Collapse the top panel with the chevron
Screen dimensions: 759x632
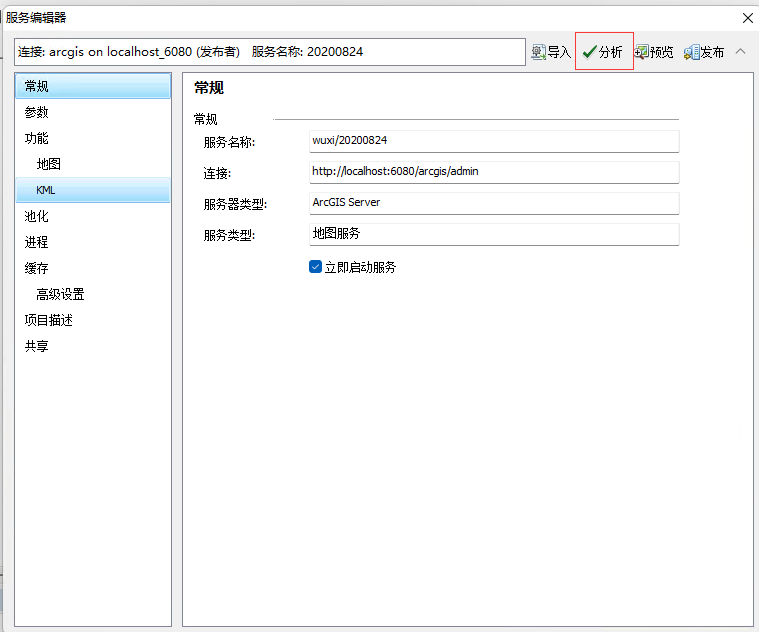(x=741, y=51)
